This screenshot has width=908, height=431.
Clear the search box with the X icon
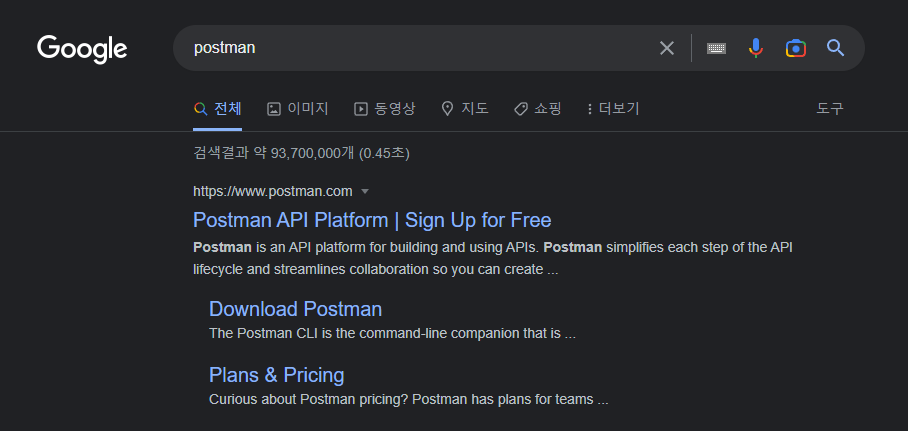[x=667, y=48]
